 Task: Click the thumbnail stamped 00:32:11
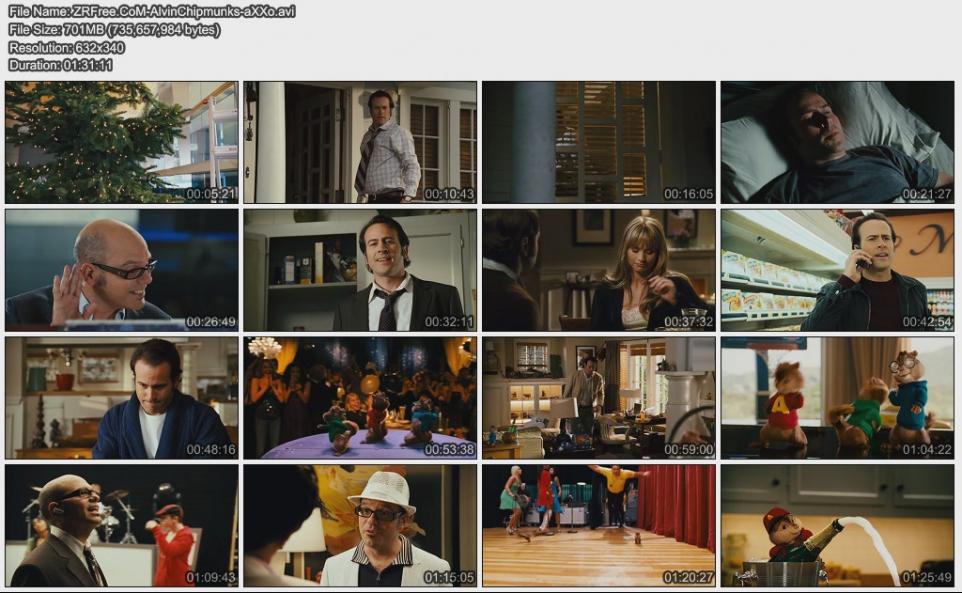360,270
